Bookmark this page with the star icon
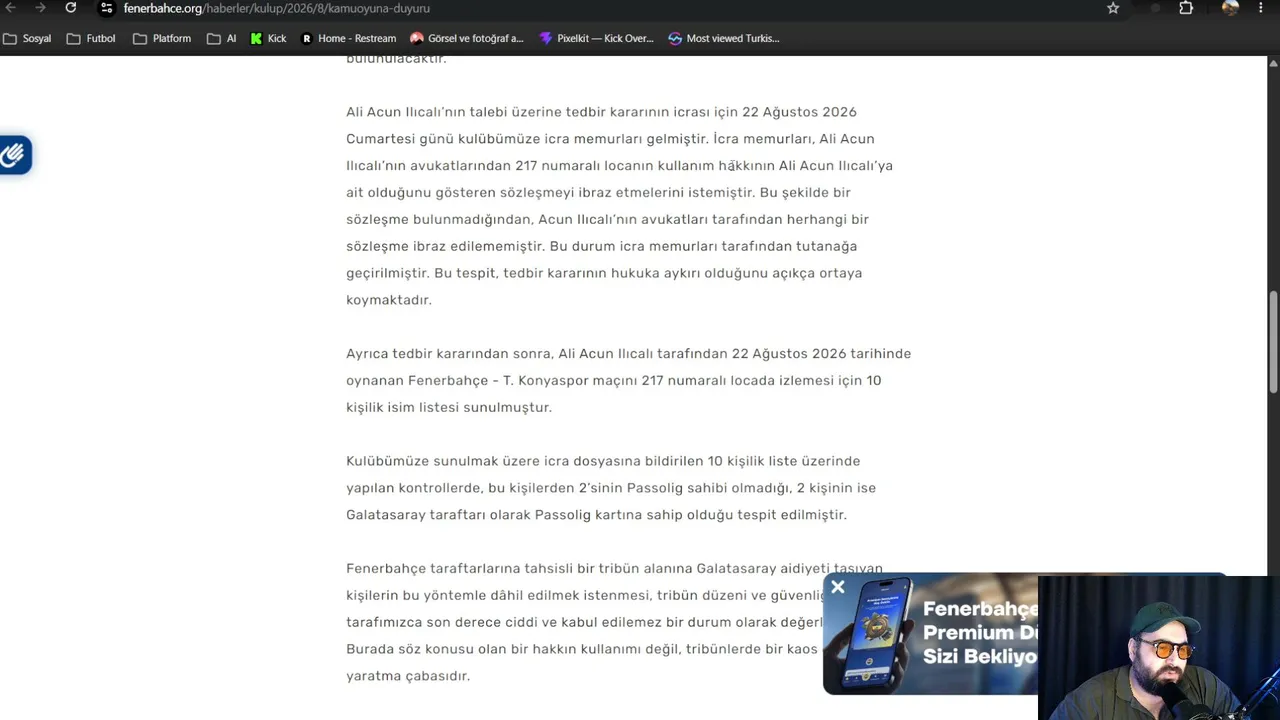This screenshot has width=1280, height=720. [x=1113, y=8]
